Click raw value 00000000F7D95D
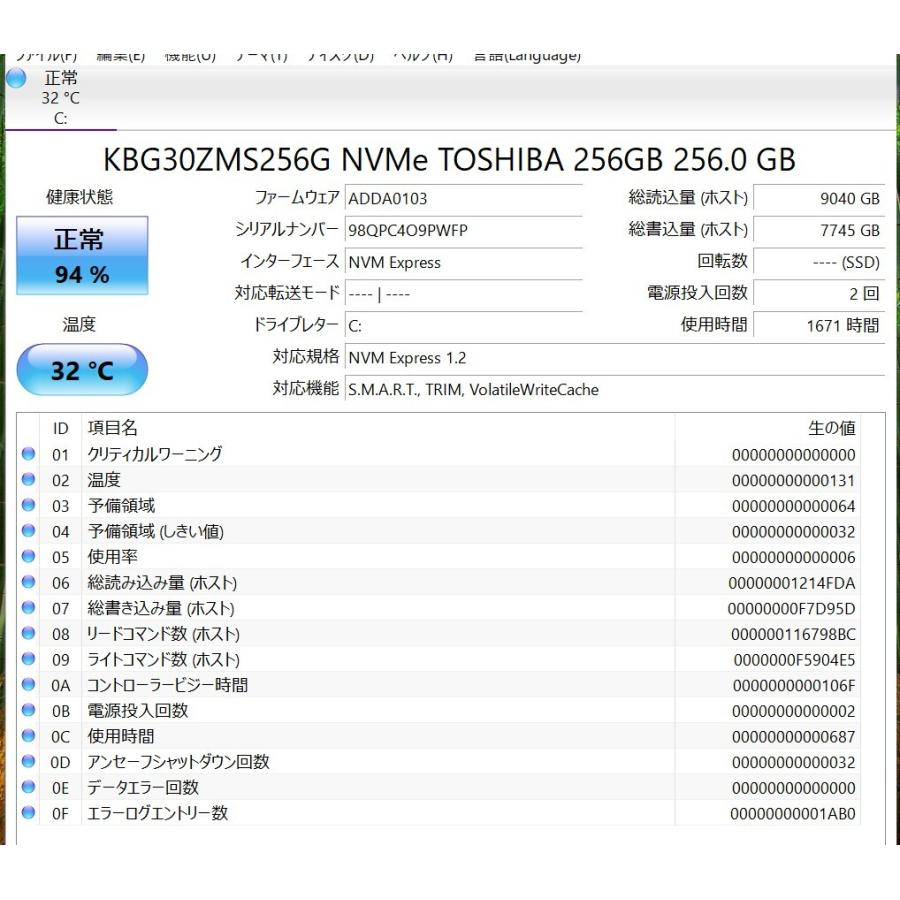The image size is (900, 900). (792, 608)
